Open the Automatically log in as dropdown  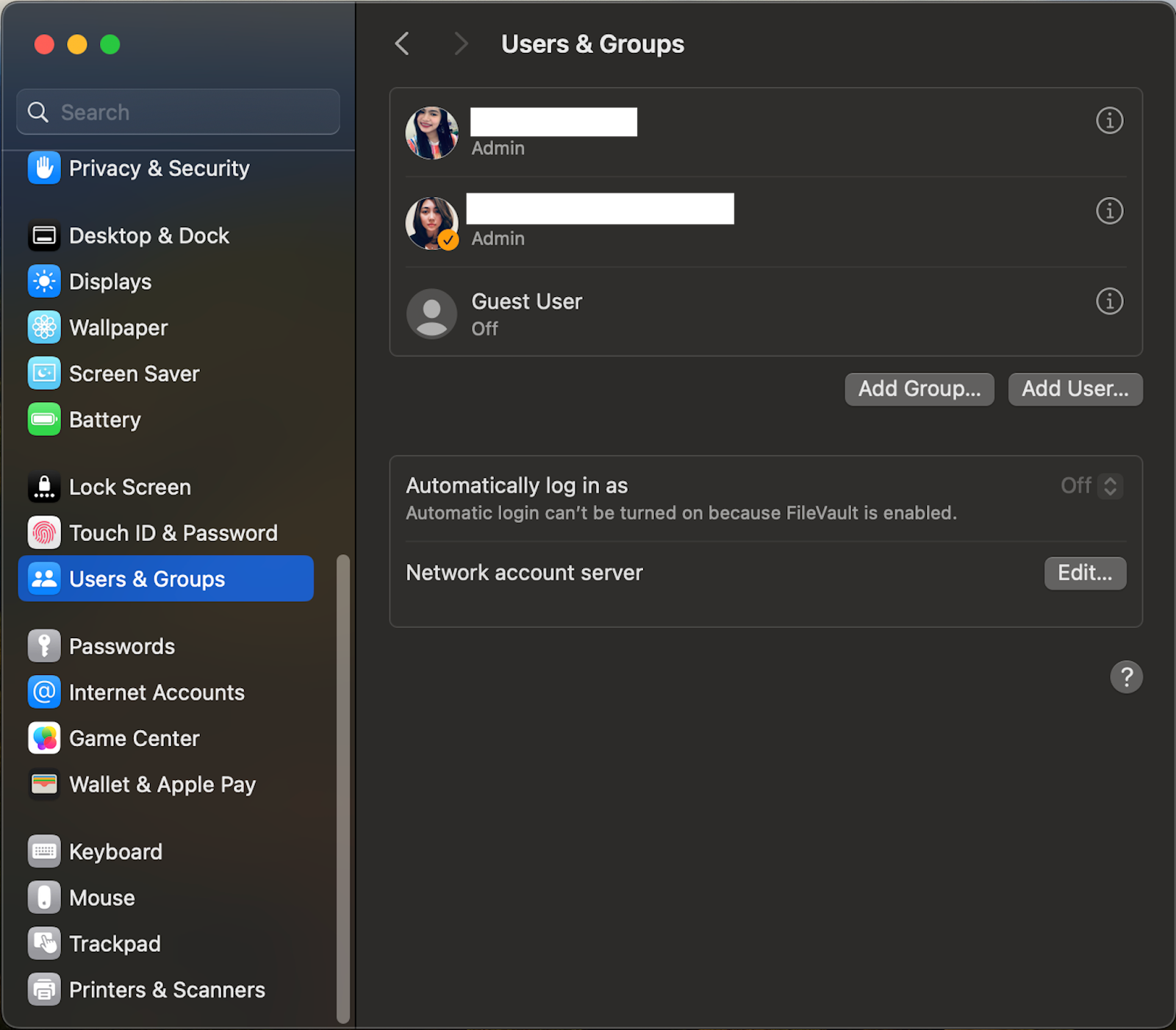click(1091, 486)
